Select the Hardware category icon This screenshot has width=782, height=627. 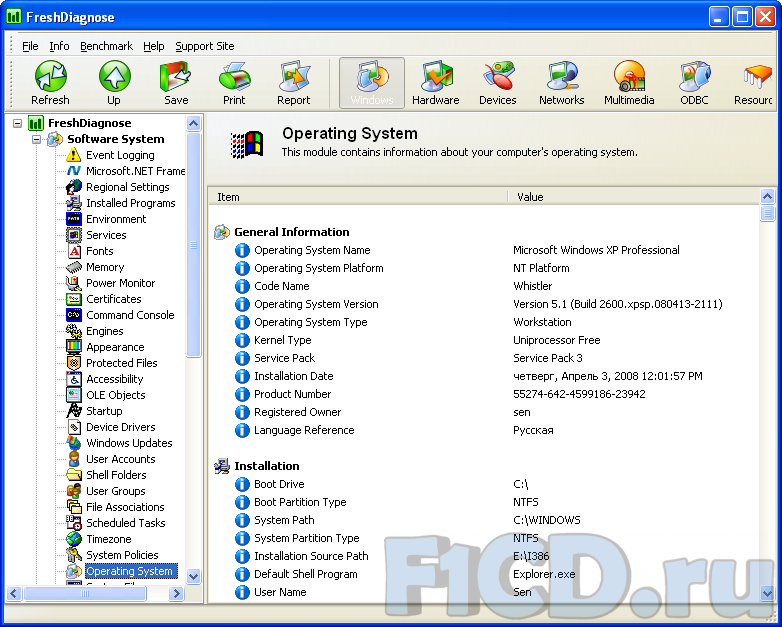(435, 83)
